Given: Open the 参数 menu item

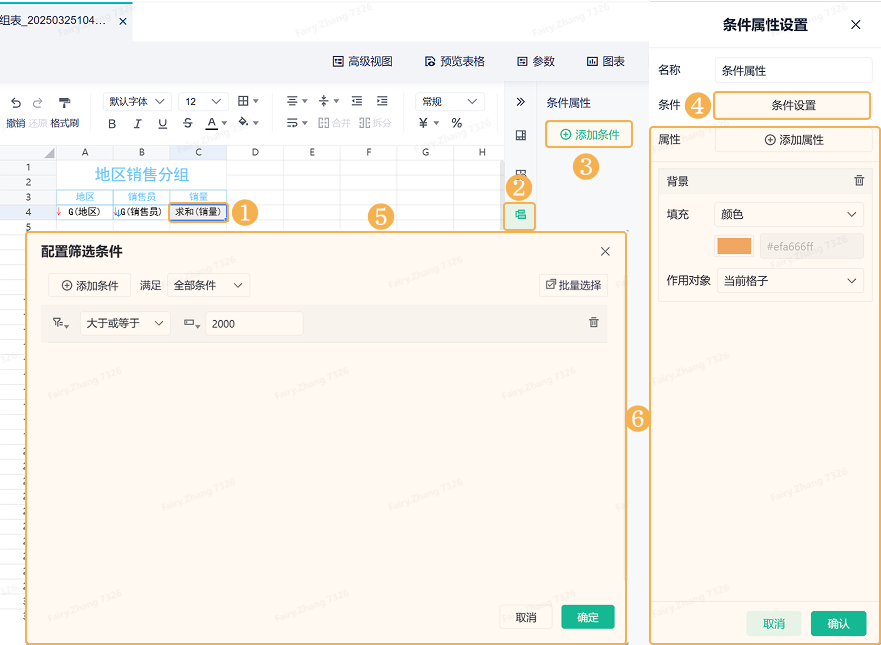Looking at the screenshot, I should pos(536,62).
